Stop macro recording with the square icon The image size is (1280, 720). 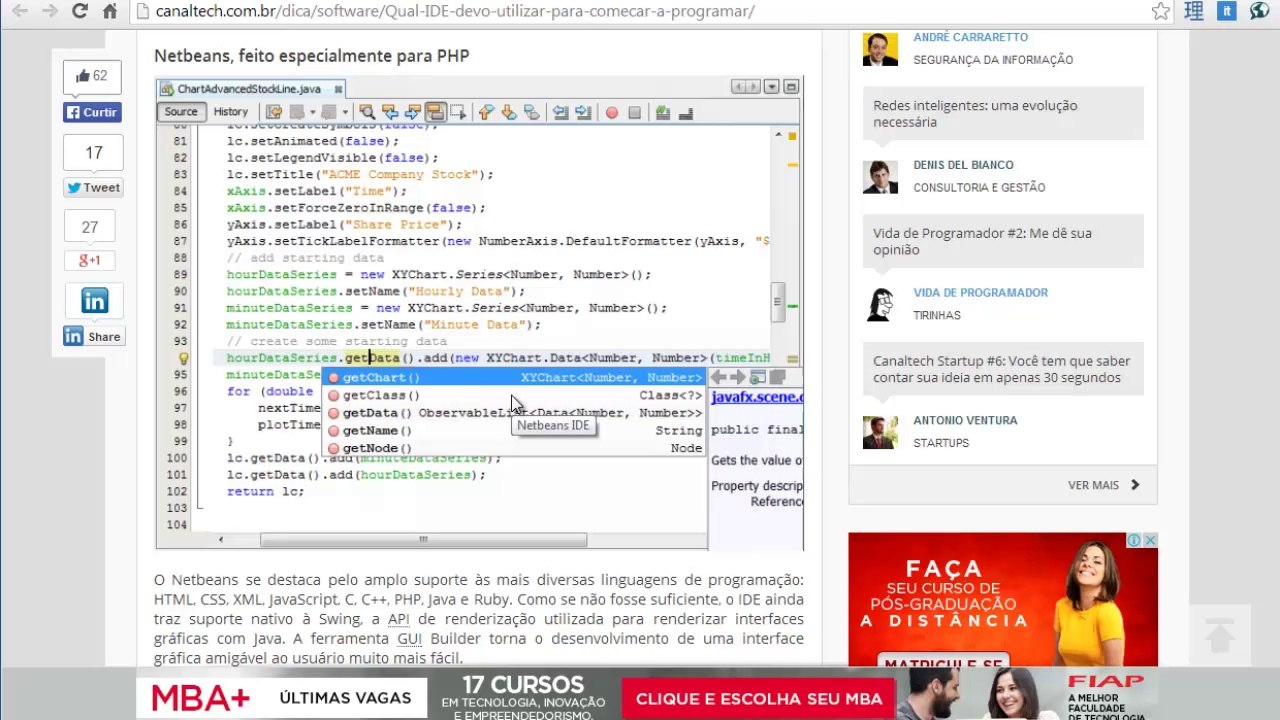(x=634, y=112)
